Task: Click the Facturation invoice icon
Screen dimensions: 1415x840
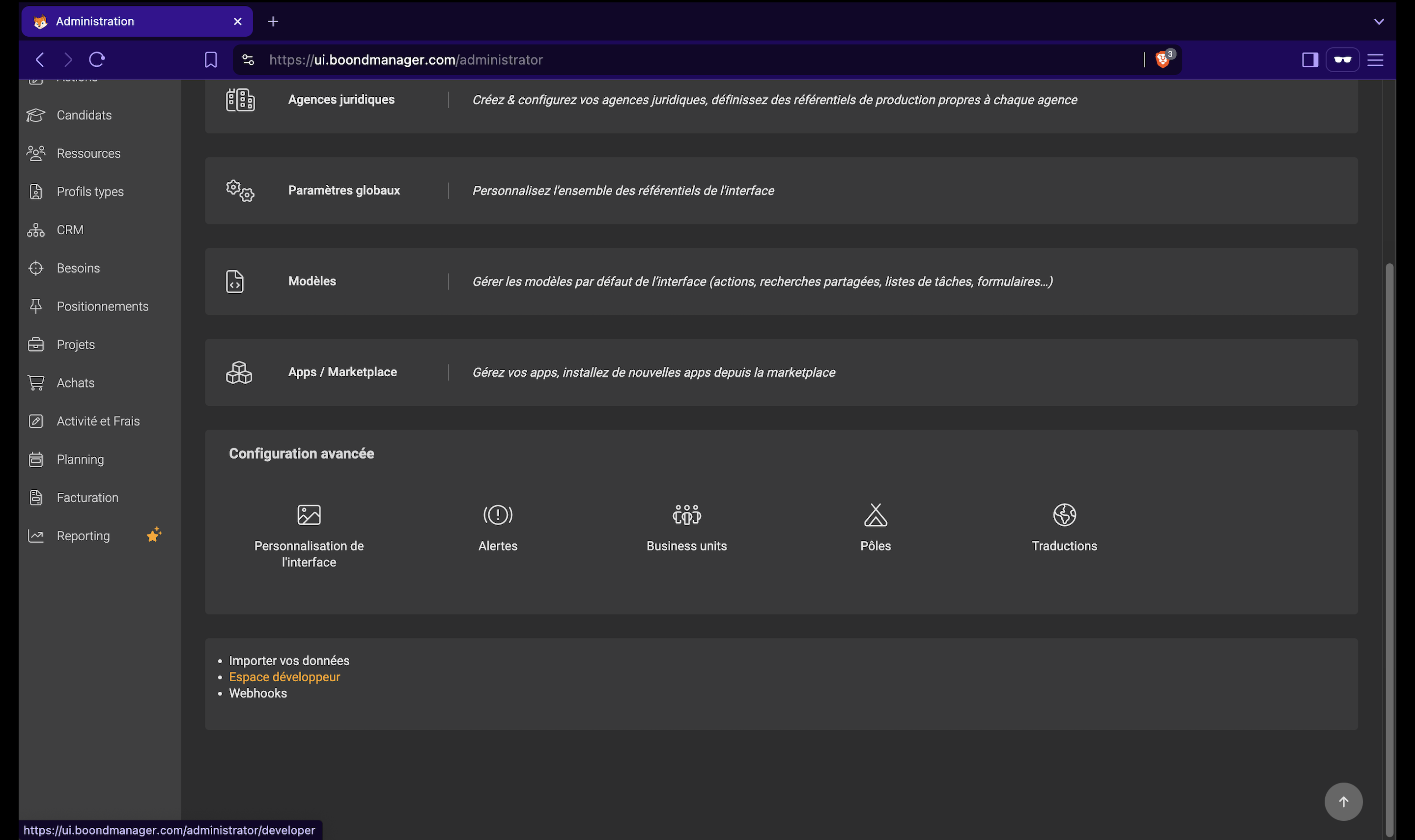Action: click(36, 498)
